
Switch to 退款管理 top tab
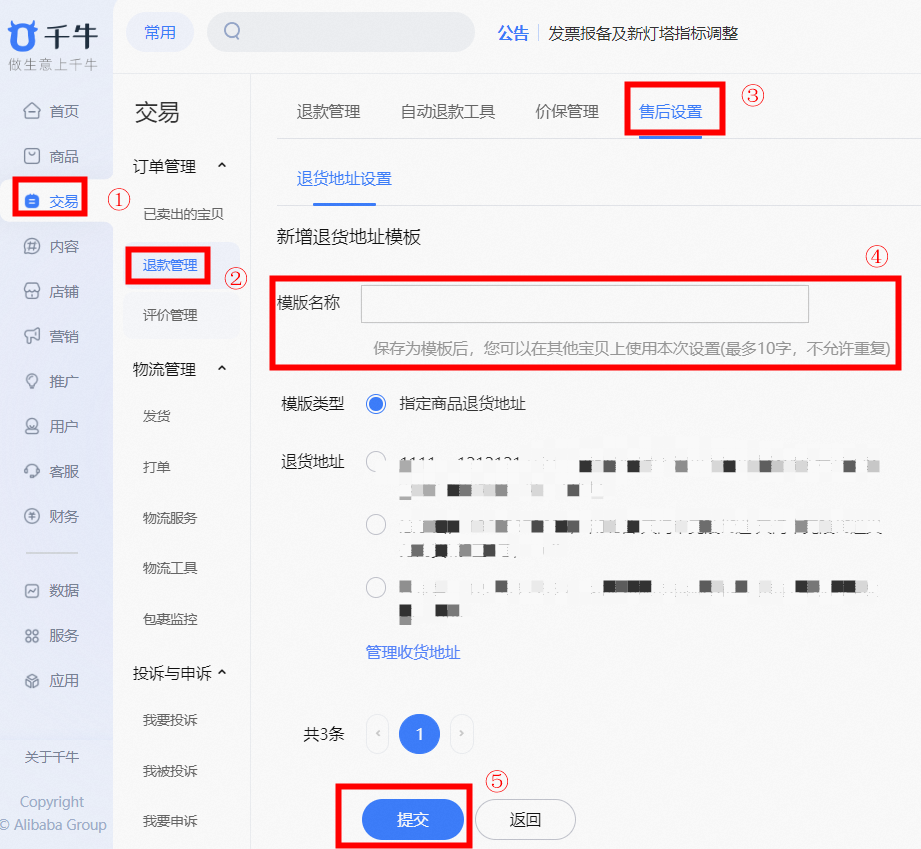(x=328, y=111)
